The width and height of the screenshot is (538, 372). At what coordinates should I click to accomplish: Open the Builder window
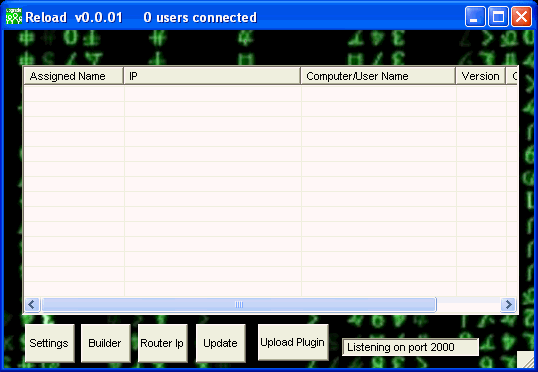[106, 343]
